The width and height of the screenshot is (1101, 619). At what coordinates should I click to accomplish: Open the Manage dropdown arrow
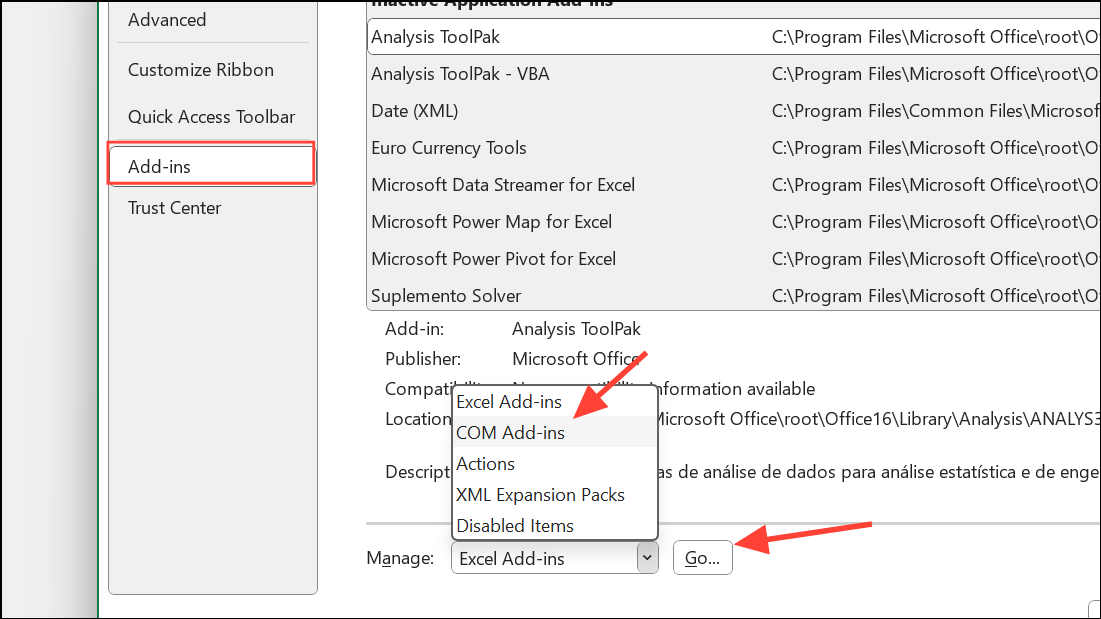tap(646, 557)
